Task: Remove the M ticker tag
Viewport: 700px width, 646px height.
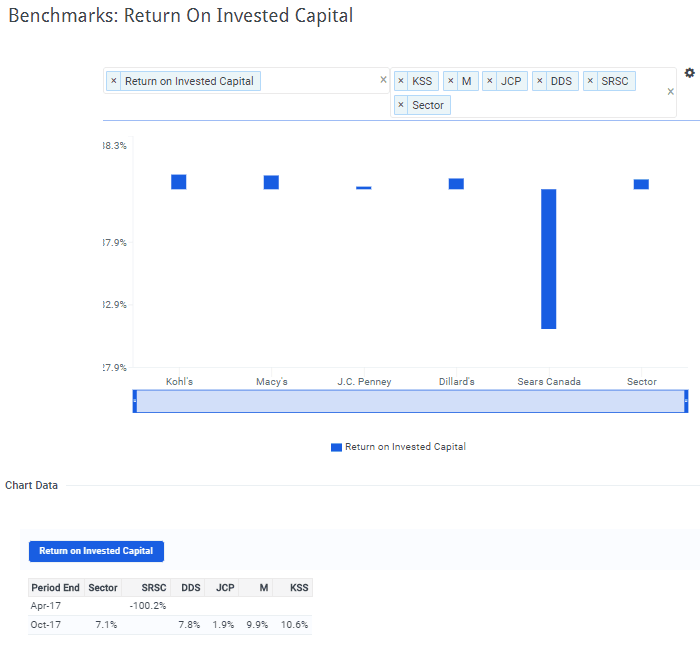Action: pyautogui.click(x=451, y=81)
